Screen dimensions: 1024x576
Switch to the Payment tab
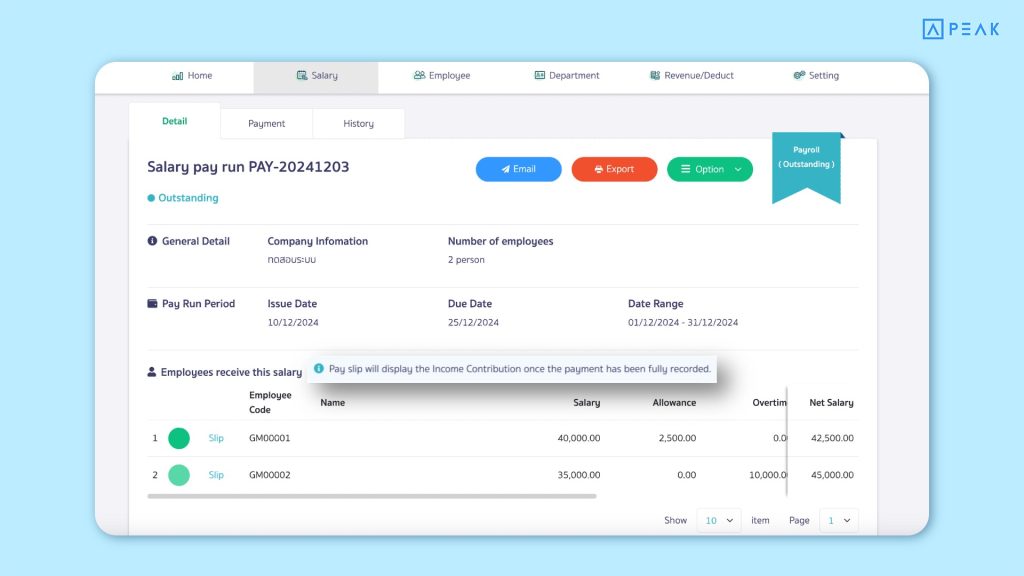coord(266,124)
